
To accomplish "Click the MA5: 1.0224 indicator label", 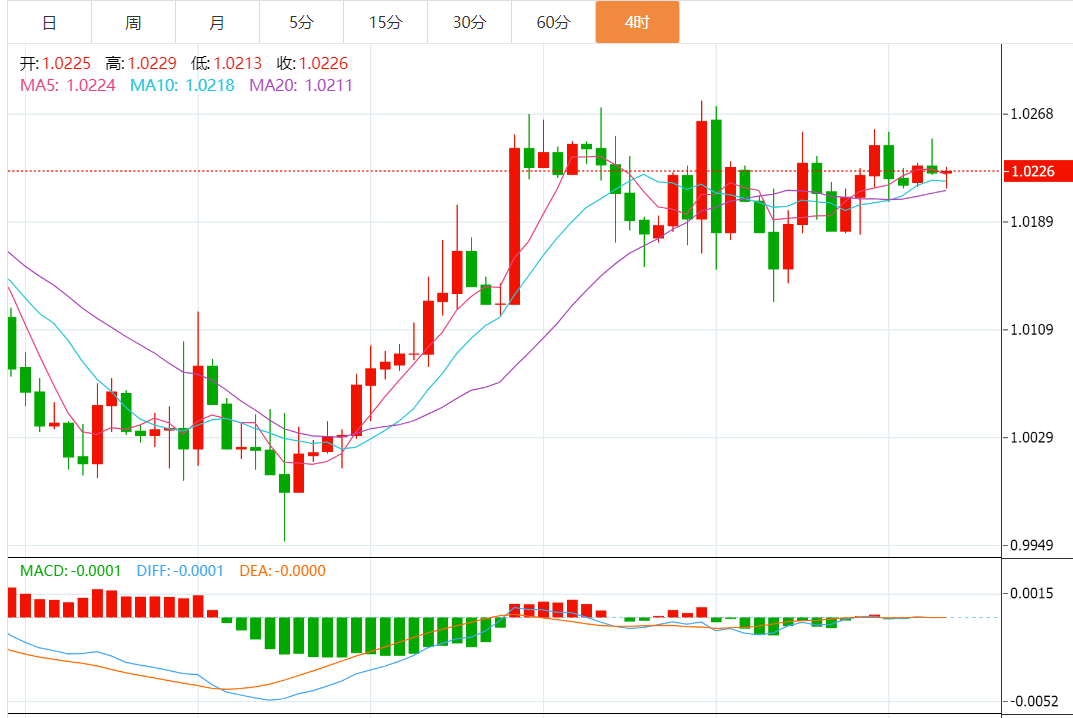I will [68, 86].
